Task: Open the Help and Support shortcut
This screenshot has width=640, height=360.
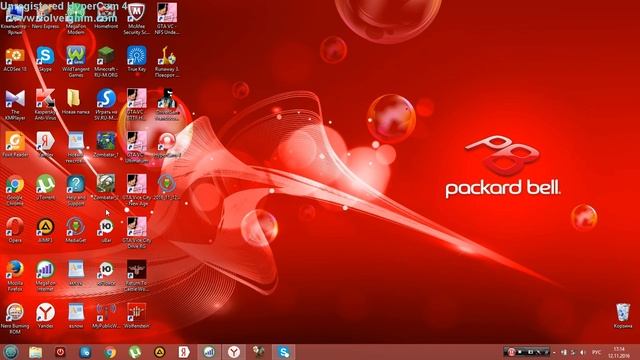Action: pos(76,190)
